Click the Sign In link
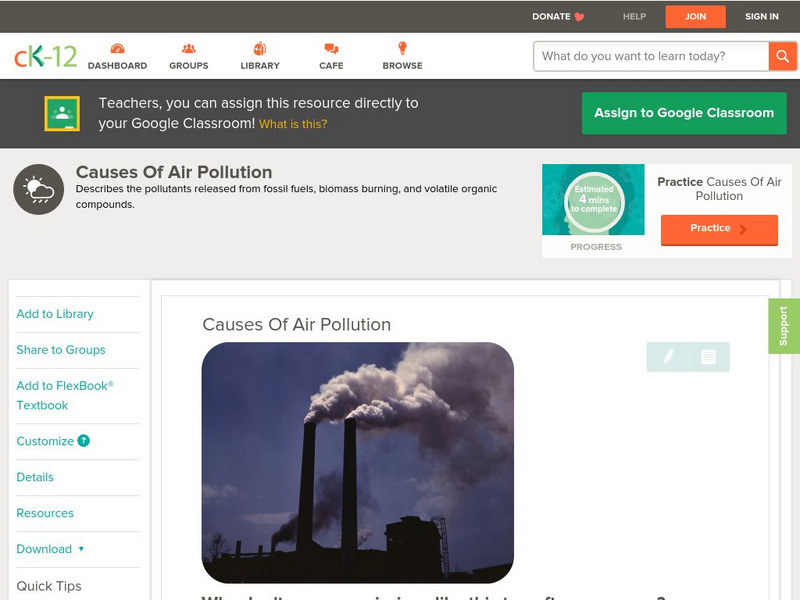This screenshot has width=800, height=600. click(x=761, y=17)
